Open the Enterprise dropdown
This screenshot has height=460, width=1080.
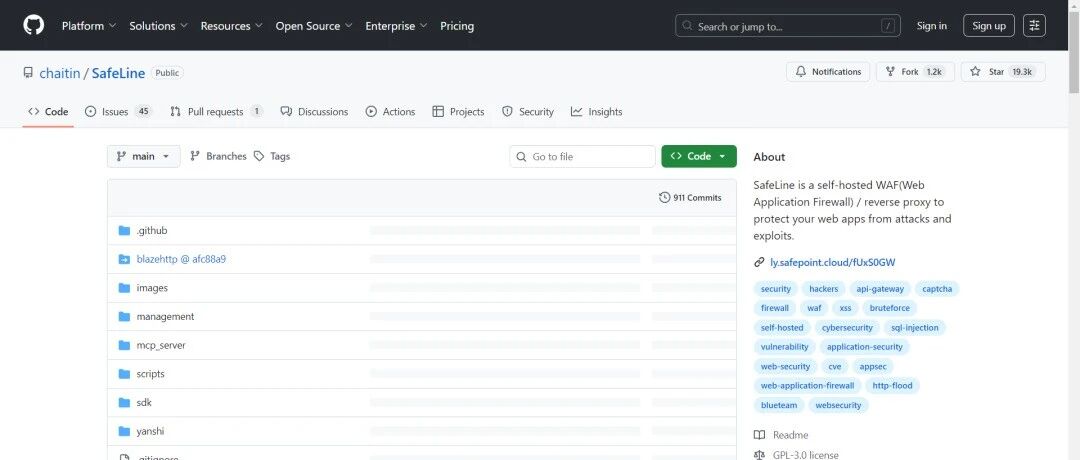[x=396, y=26]
